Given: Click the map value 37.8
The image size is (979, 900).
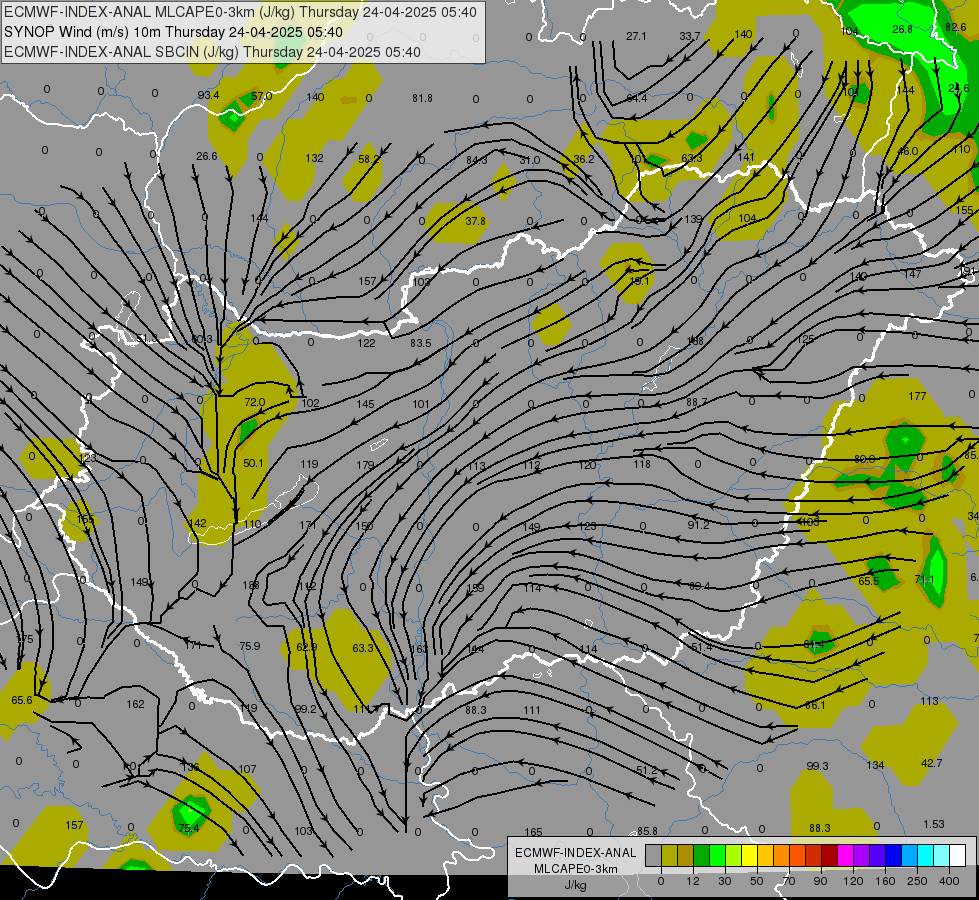Looking at the screenshot, I should tap(476, 221).
